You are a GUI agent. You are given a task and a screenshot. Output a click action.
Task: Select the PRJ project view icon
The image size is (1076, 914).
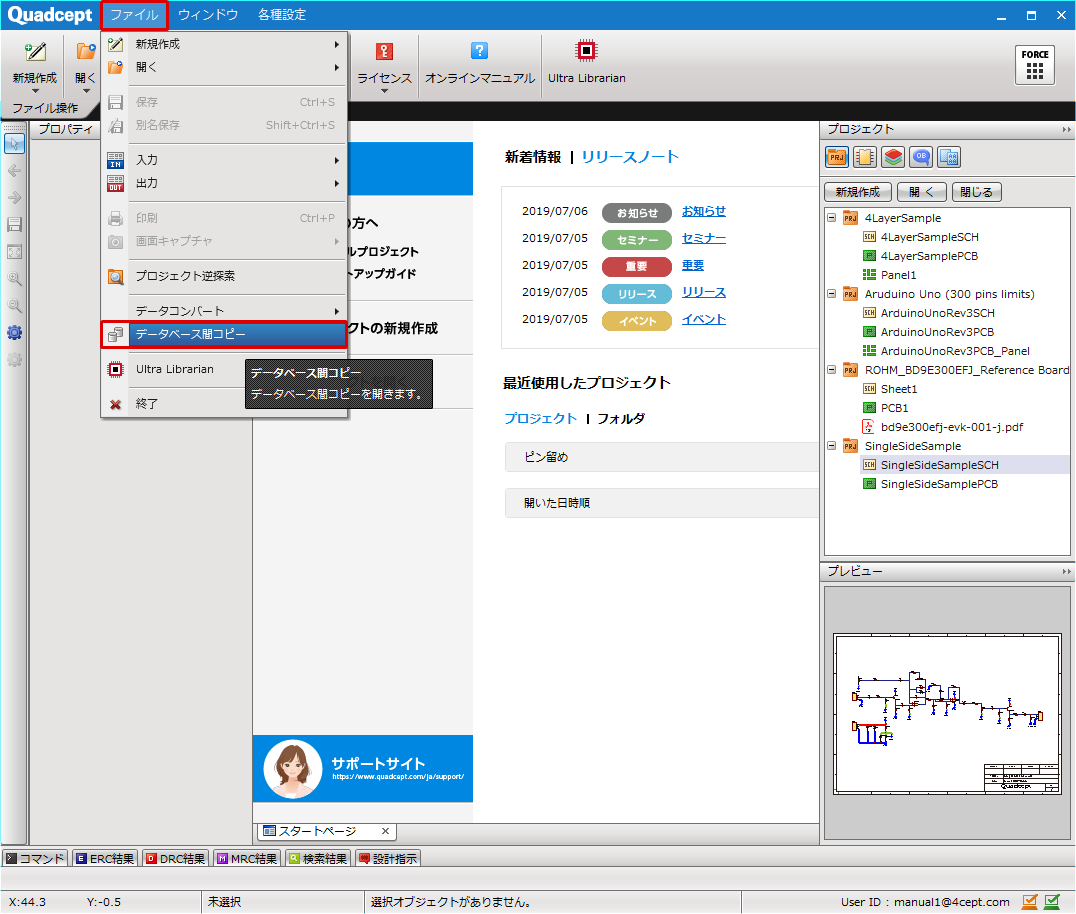pos(837,157)
